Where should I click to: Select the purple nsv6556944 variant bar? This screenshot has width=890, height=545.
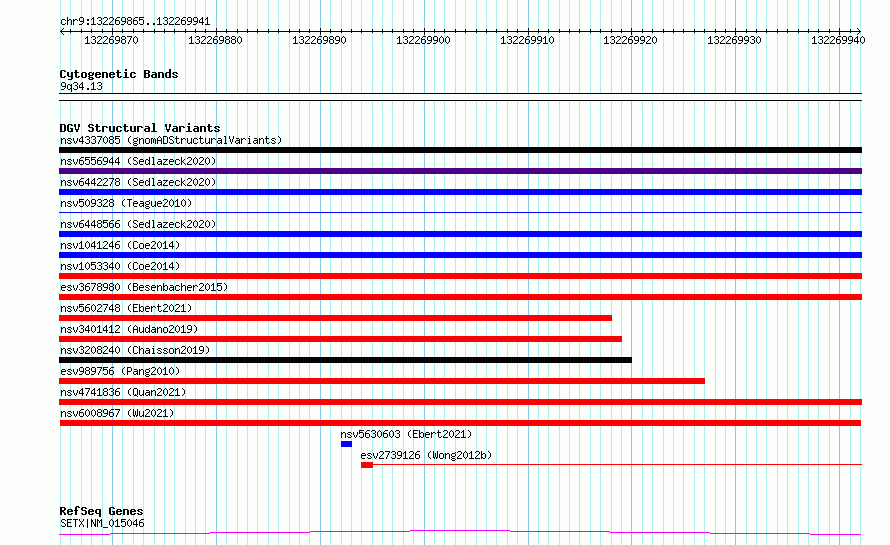[x=460, y=171]
